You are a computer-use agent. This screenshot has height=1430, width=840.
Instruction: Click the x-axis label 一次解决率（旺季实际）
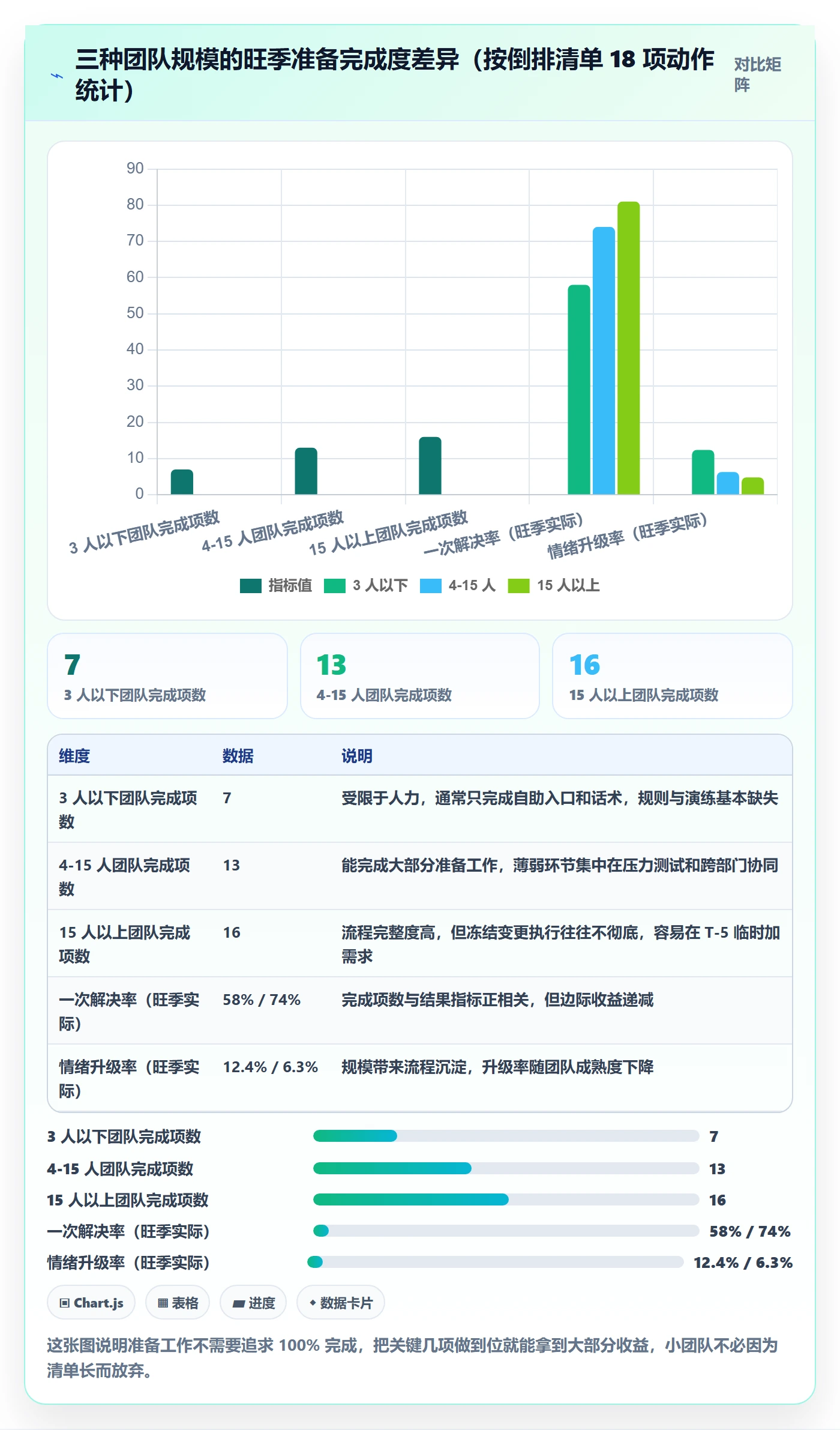505,534
